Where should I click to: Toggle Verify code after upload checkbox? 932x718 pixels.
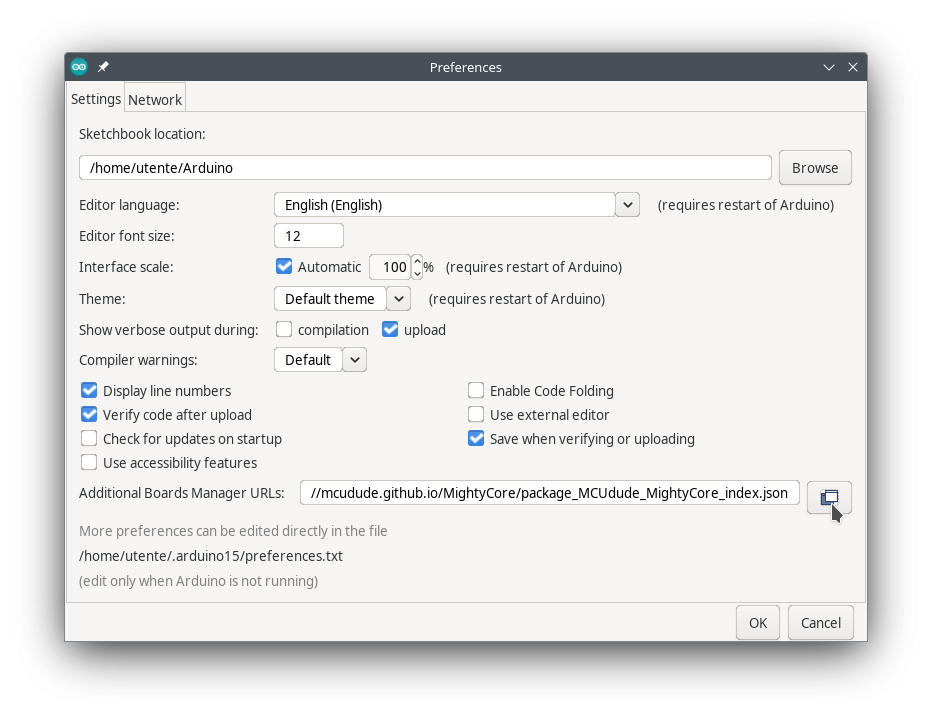click(89, 414)
